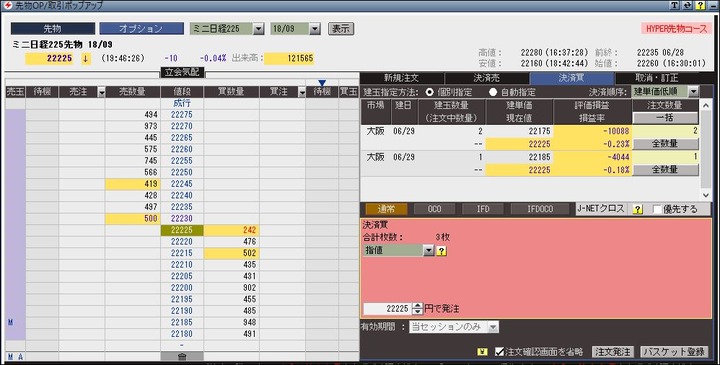Click the 22225 order price input field

(x=387, y=309)
